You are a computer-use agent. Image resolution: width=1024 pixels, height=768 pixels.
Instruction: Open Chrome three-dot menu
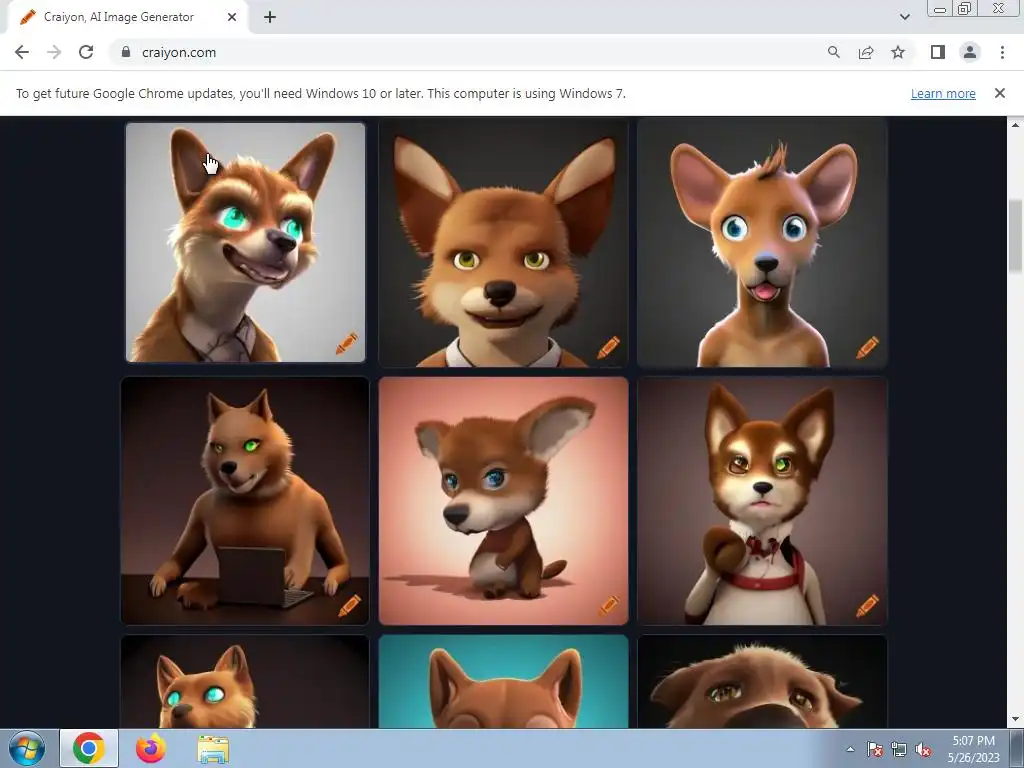click(x=1002, y=52)
